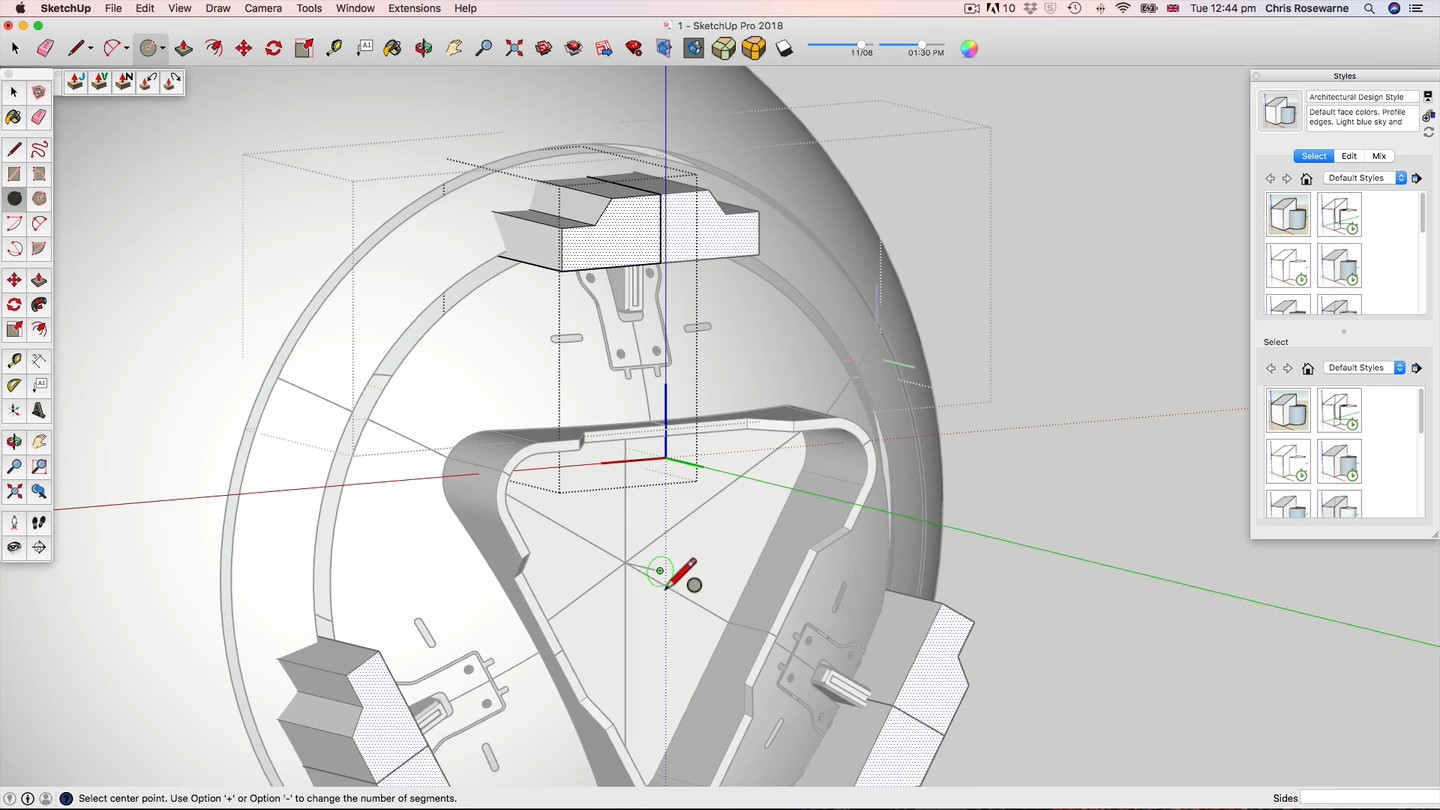This screenshot has width=1440, height=810.
Task: Toggle the Shaded With Textures style button
Action: [753, 48]
